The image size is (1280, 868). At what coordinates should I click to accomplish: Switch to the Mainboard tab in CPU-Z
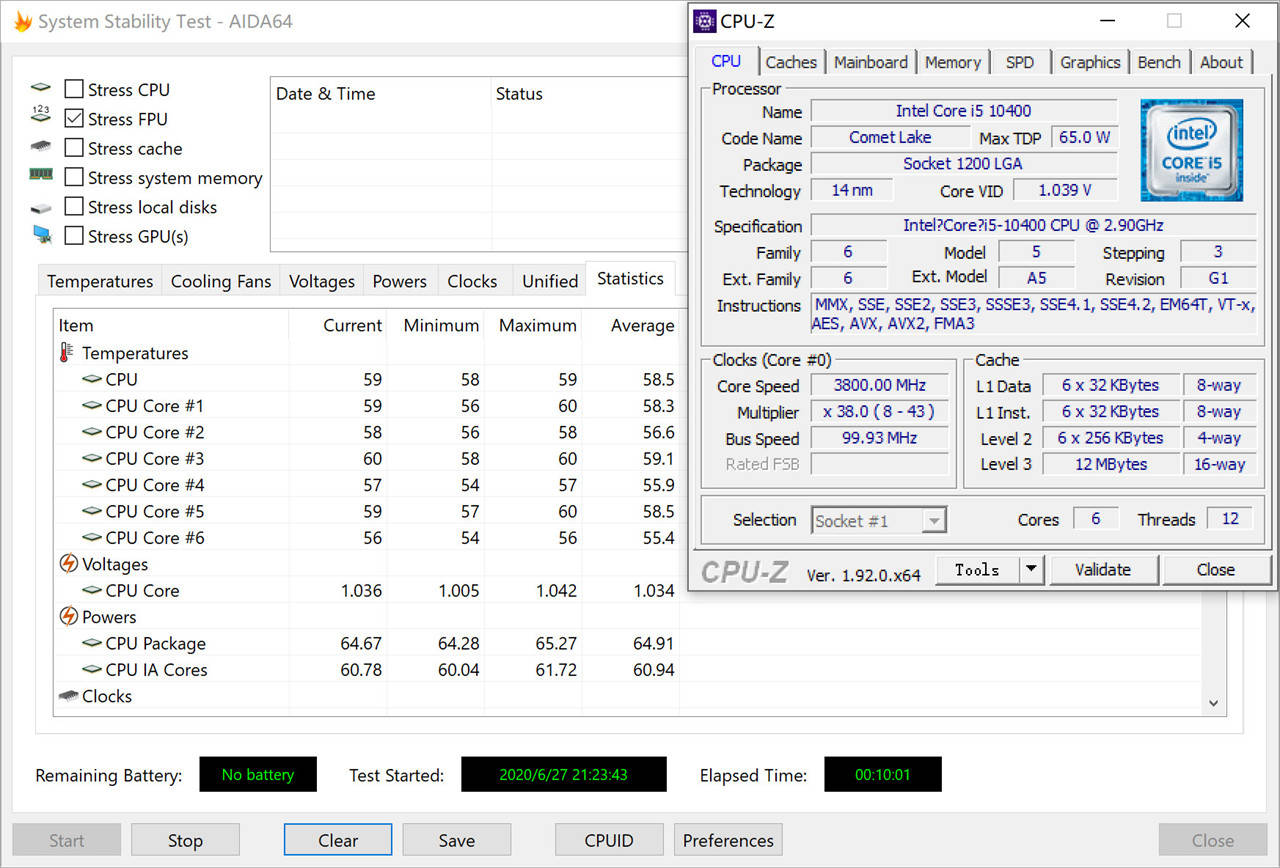click(870, 62)
